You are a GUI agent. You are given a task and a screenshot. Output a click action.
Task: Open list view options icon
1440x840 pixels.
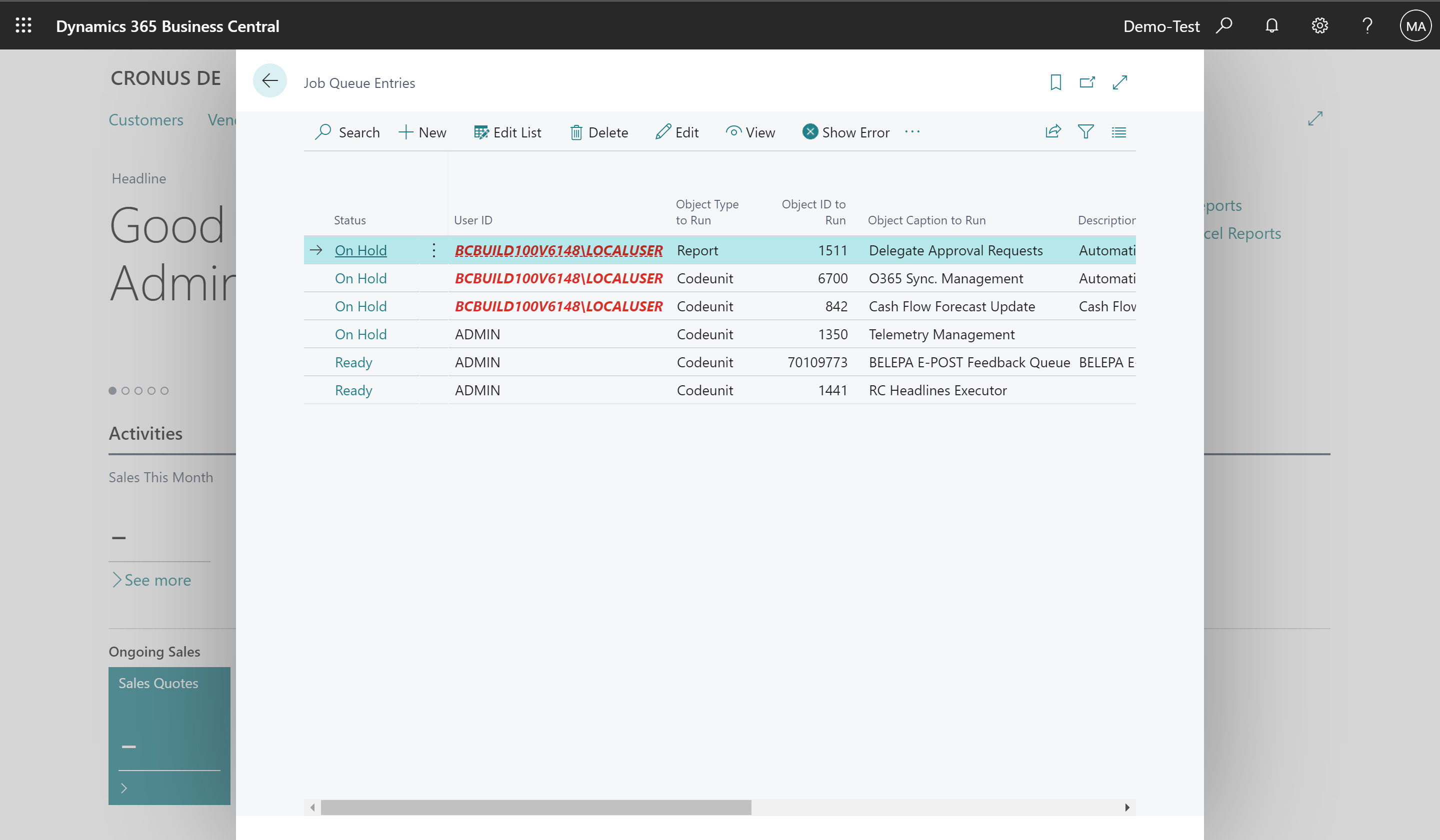point(1119,132)
